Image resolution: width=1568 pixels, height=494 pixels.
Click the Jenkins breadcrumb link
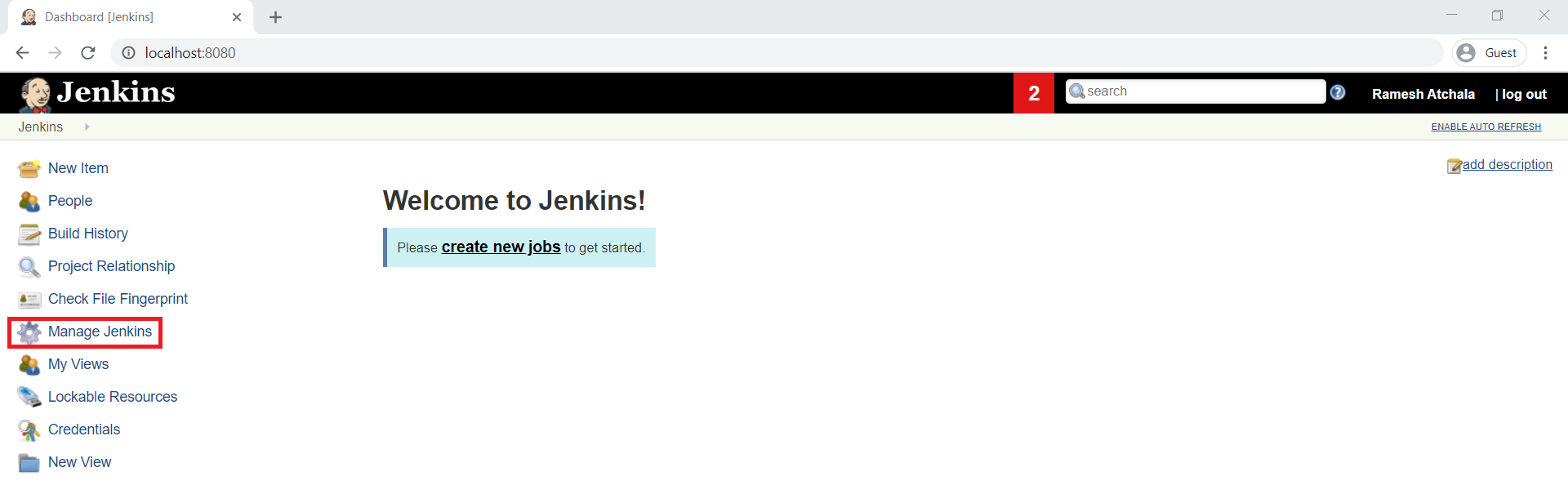point(41,127)
